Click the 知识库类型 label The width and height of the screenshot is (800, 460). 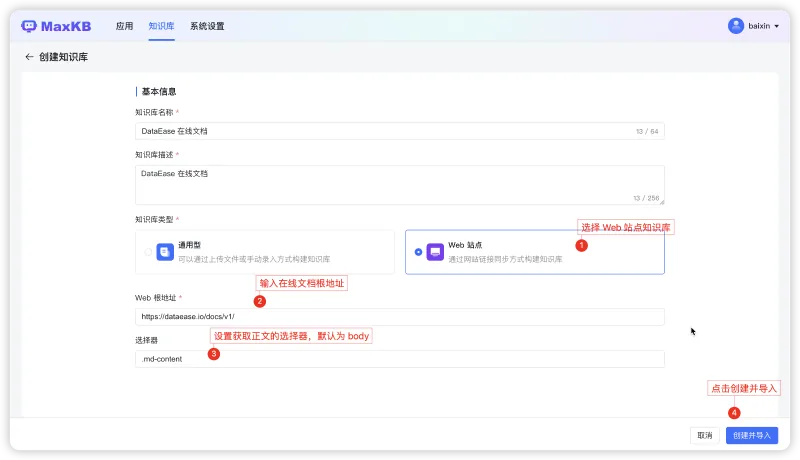(x=154, y=219)
